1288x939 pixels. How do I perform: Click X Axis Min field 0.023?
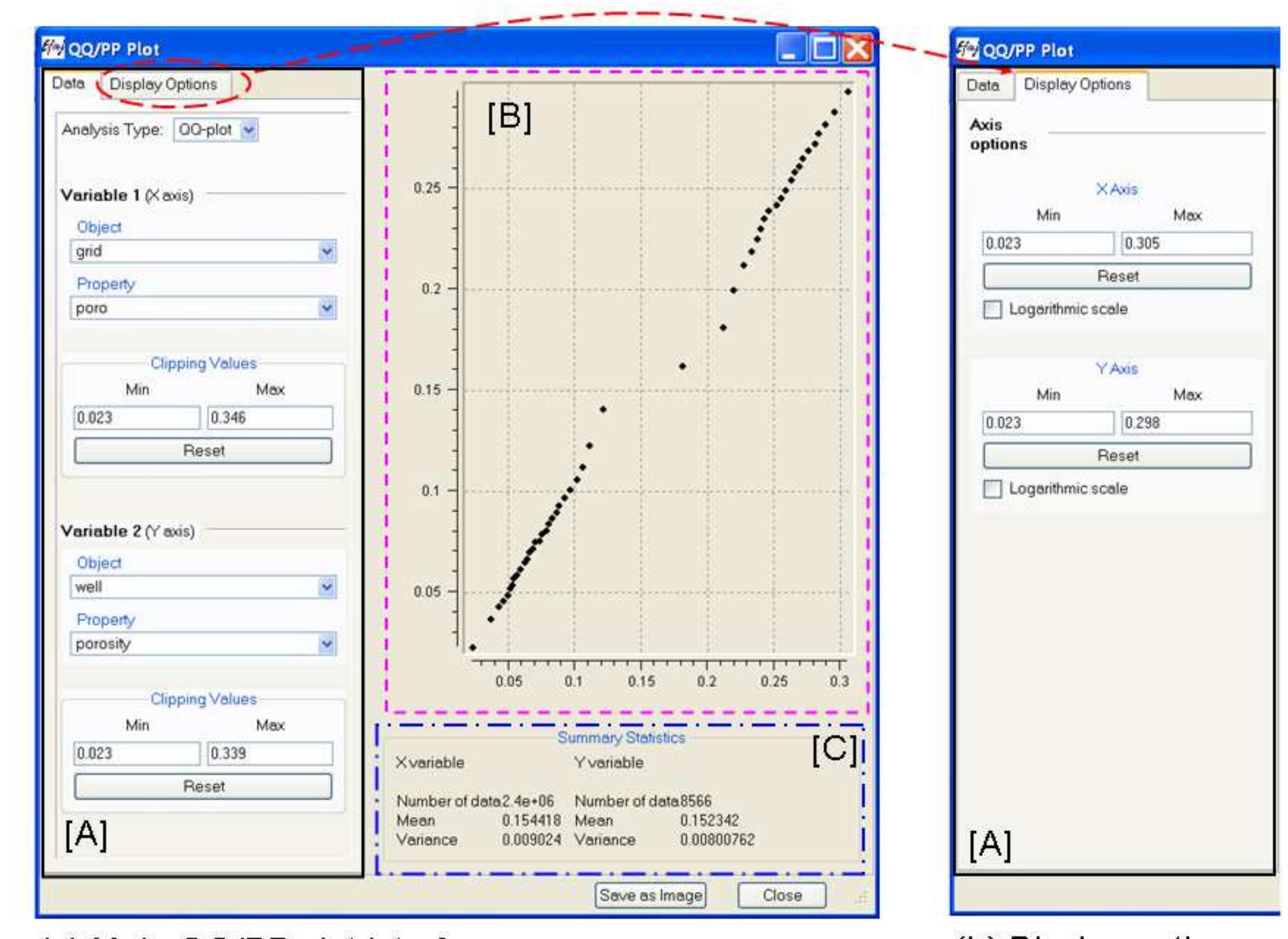tap(1047, 243)
